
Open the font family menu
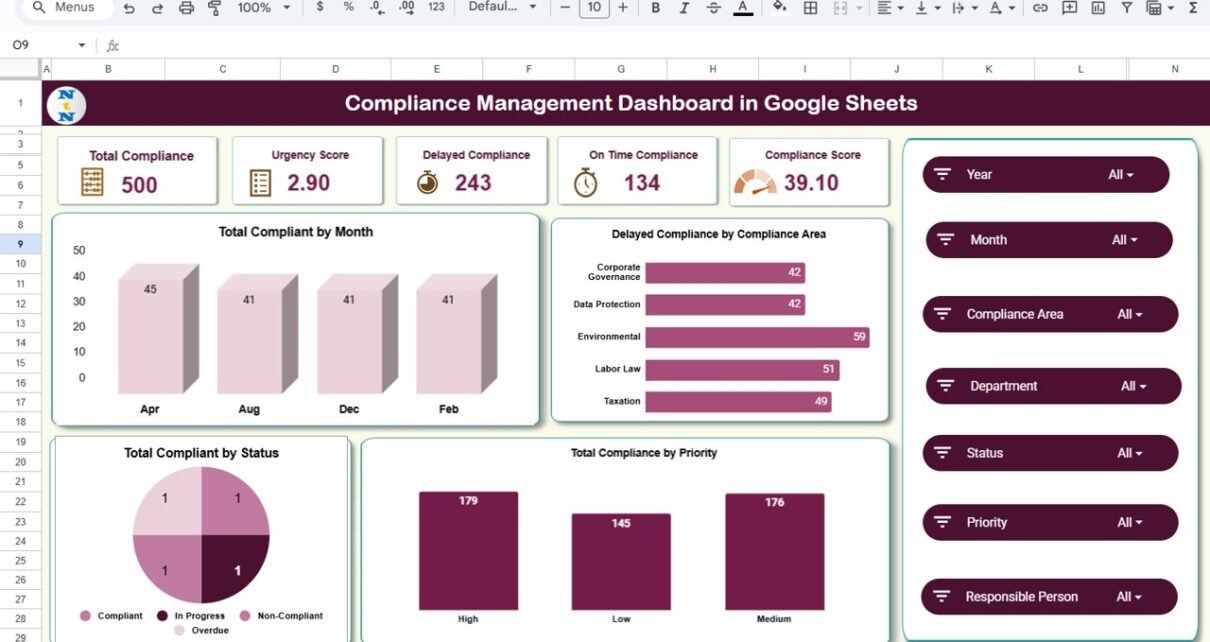click(x=503, y=8)
